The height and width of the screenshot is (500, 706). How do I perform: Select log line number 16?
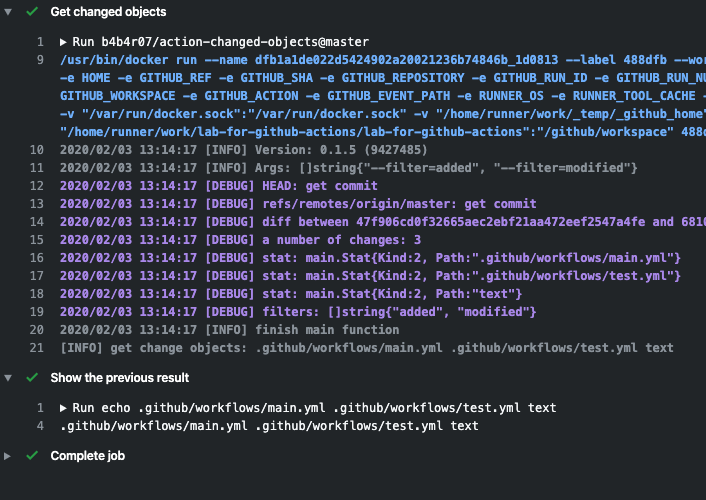click(x=37, y=258)
